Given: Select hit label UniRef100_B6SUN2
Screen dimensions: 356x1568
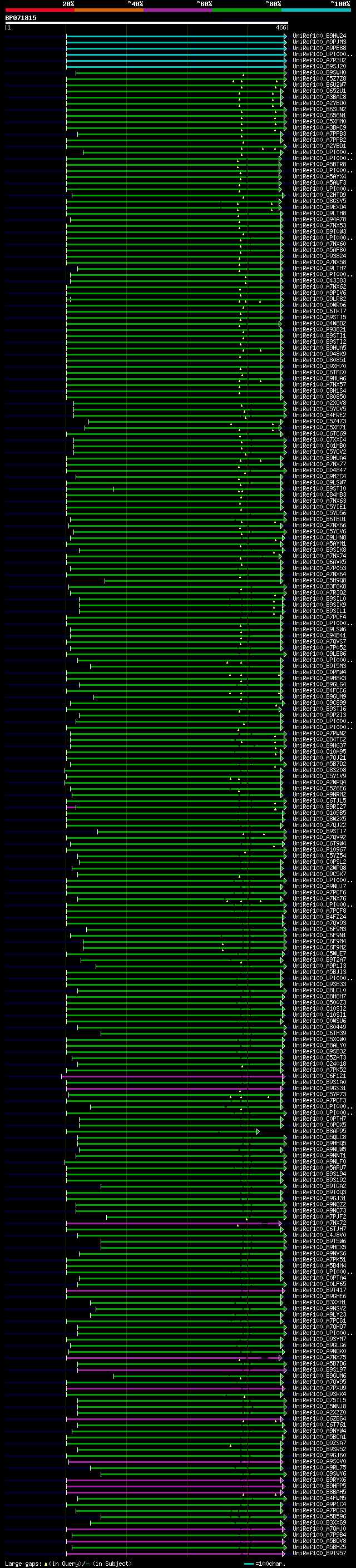Looking at the screenshot, I should click(319, 109).
